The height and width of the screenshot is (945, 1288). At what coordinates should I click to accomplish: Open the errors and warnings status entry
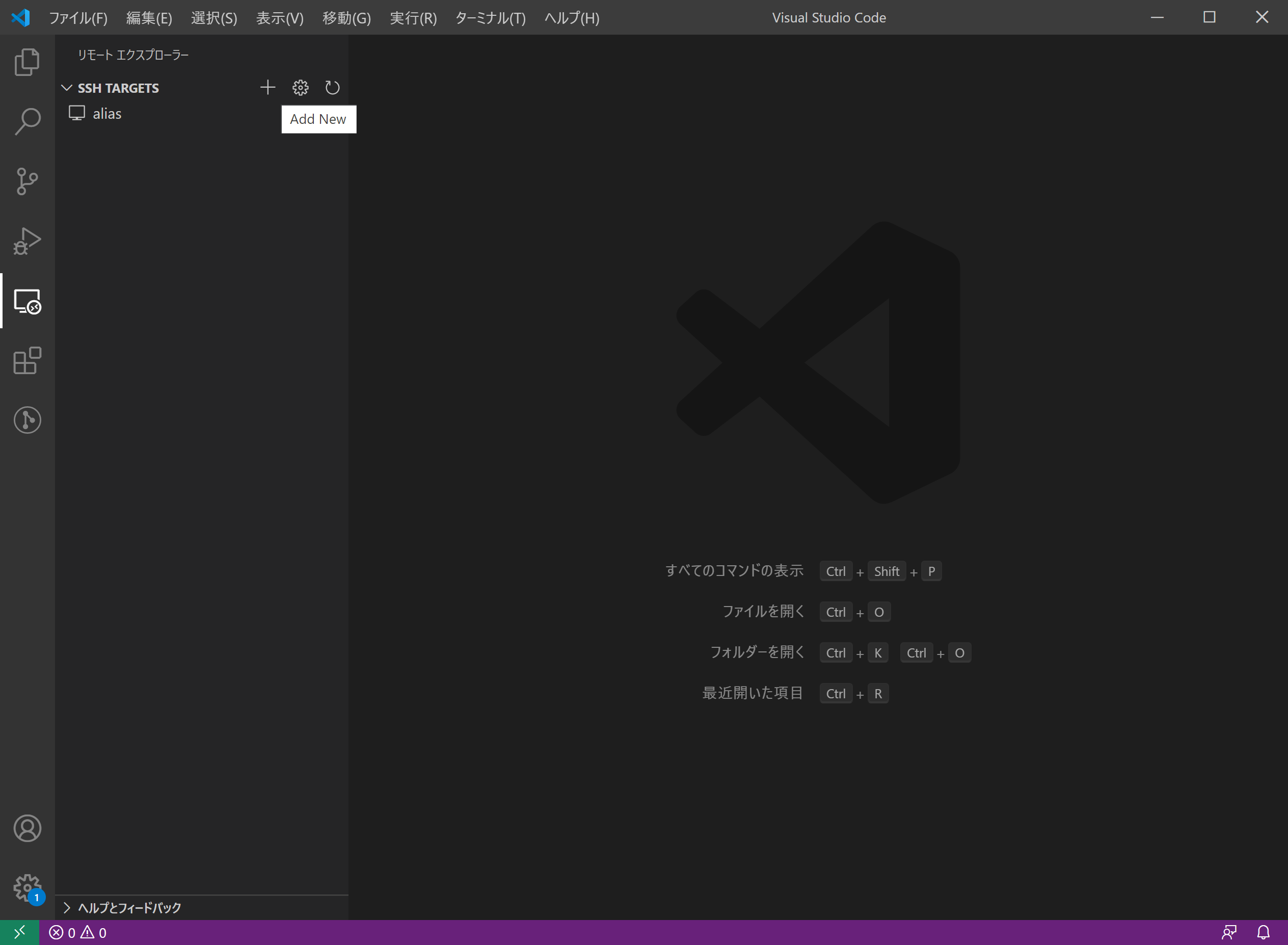tap(78, 933)
